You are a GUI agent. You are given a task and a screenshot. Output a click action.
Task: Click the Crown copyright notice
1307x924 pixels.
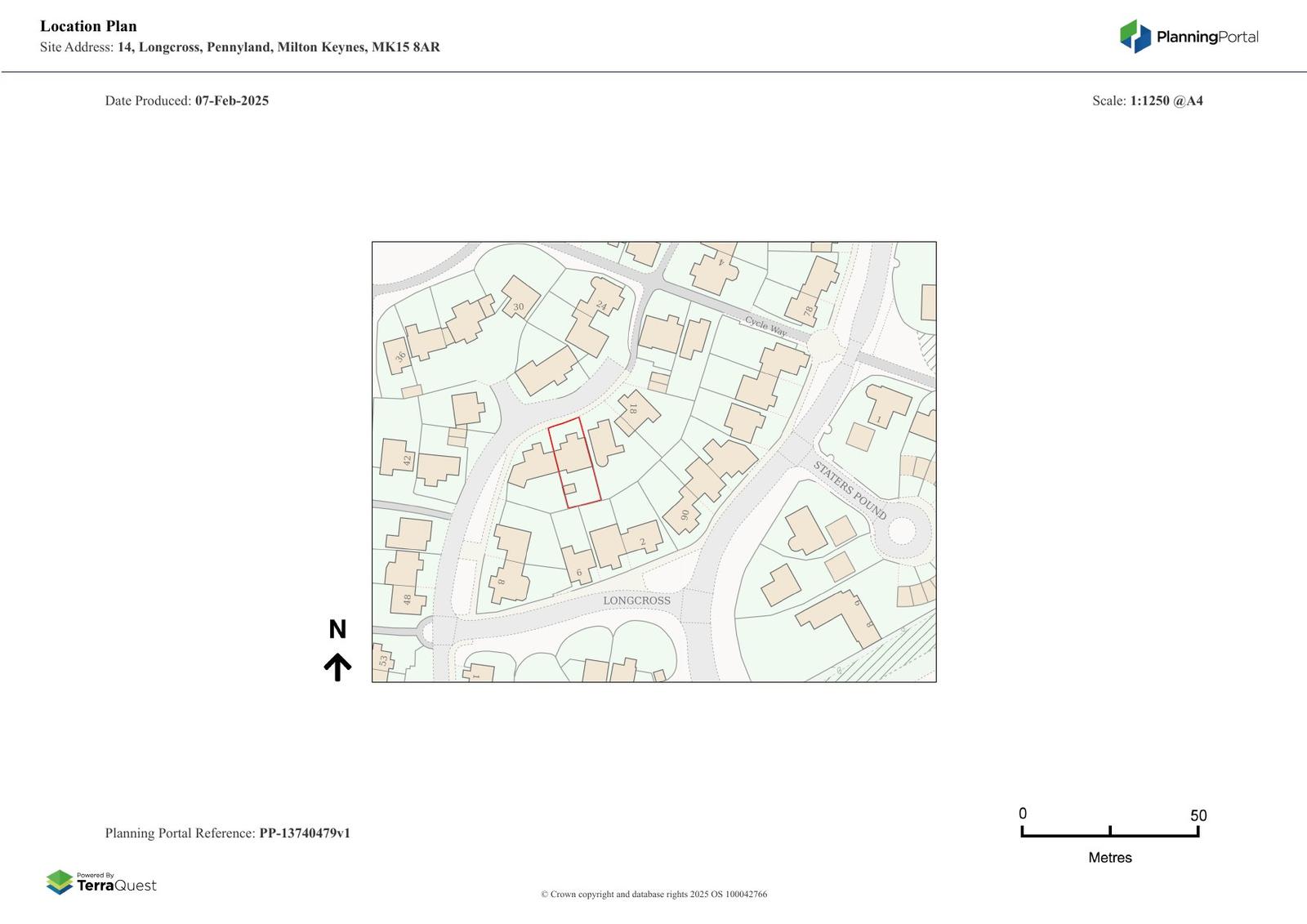coord(653,894)
